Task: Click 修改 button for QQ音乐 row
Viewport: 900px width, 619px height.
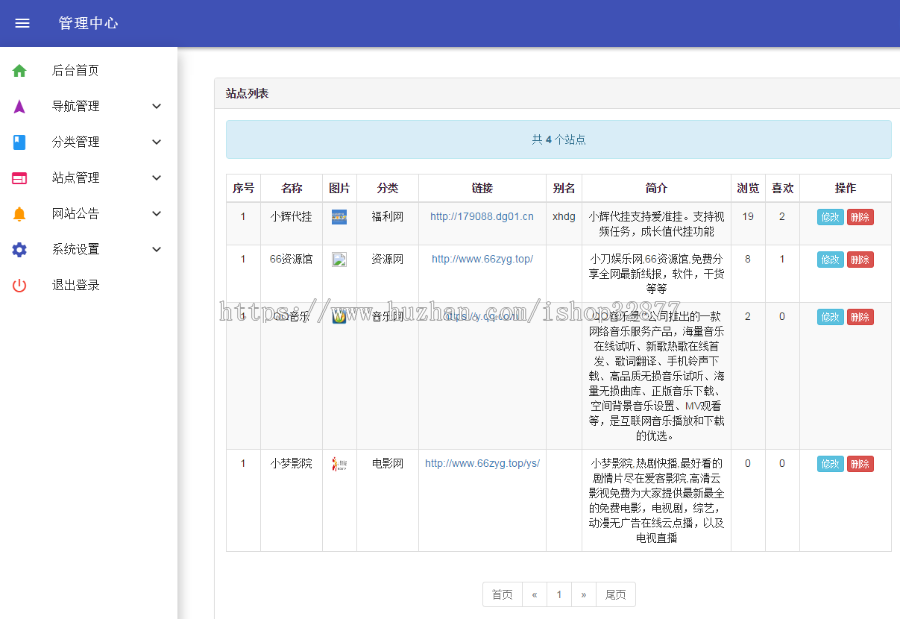Action: click(830, 317)
